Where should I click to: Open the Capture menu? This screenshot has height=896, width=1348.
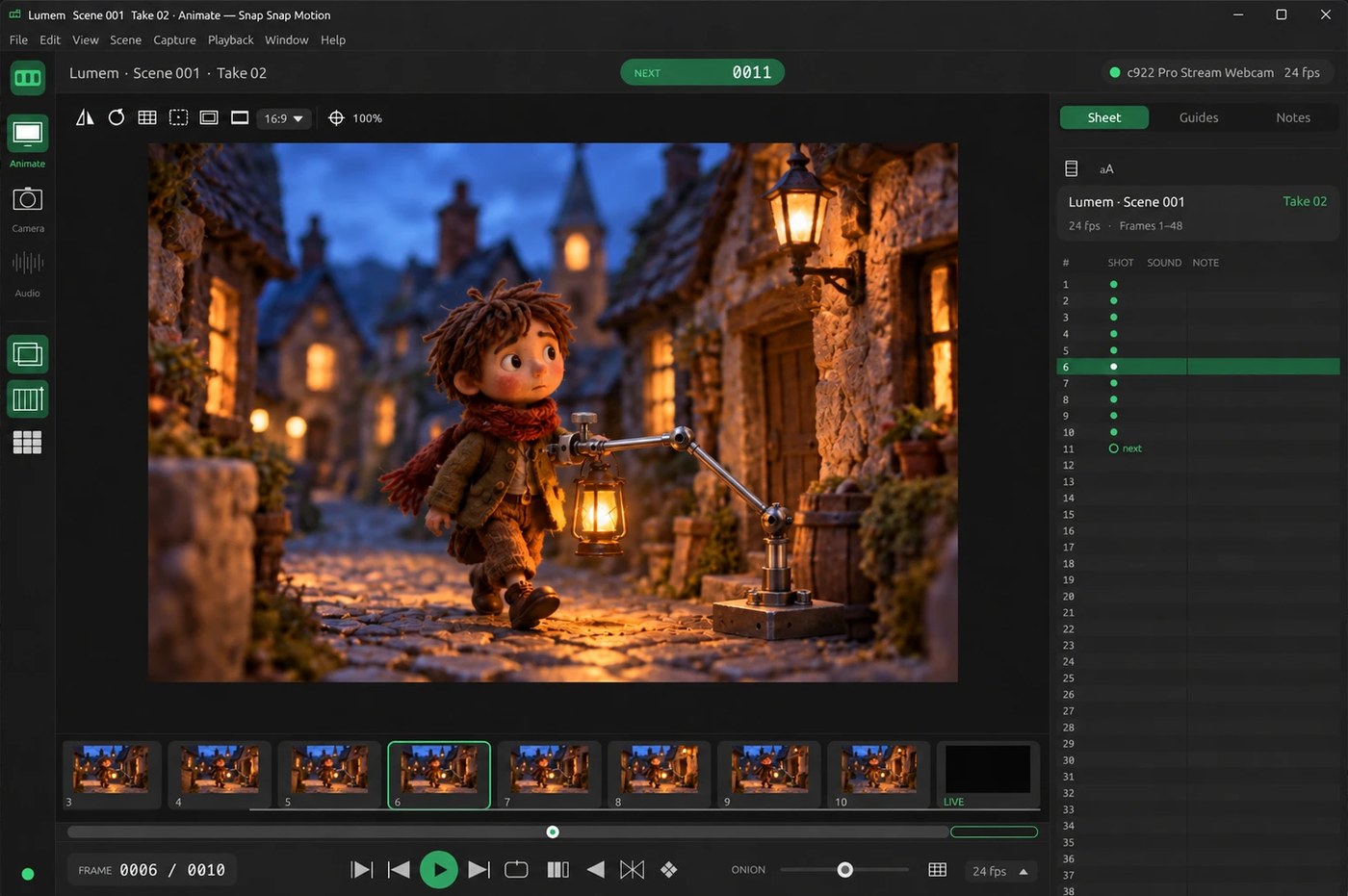tap(174, 39)
